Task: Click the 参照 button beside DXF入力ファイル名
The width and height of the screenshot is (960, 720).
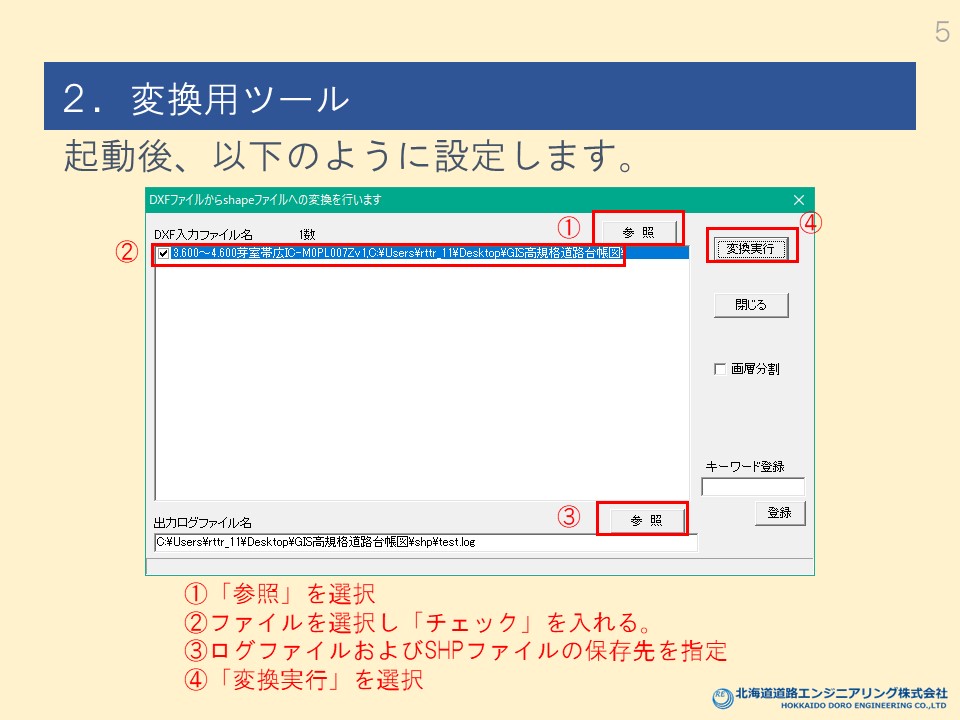Action: coord(638,232)
